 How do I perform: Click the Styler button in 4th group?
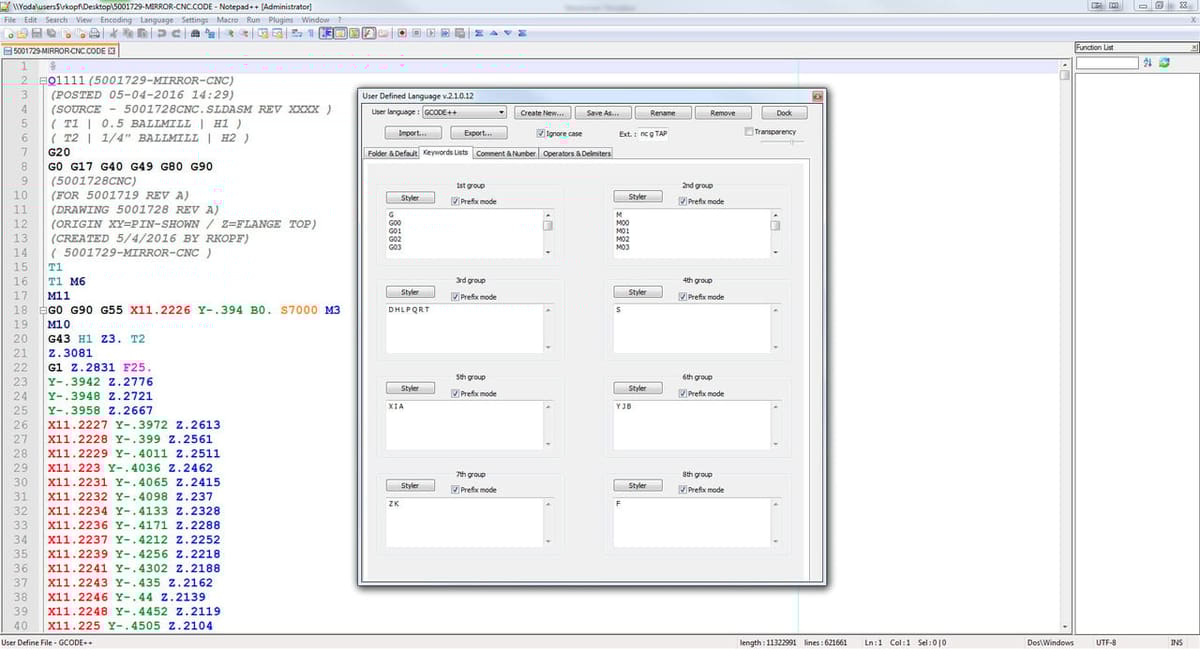click(637, 292)
